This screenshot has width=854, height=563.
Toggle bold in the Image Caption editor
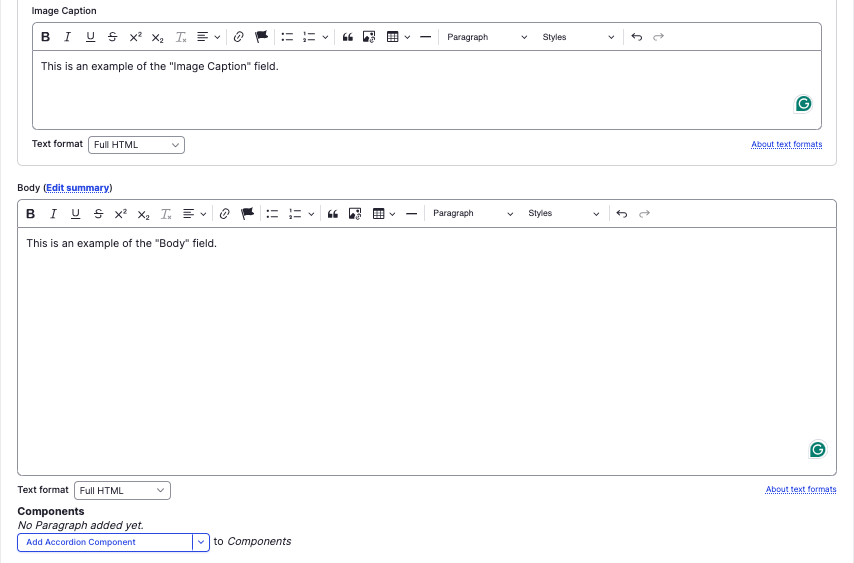point(45,37)
